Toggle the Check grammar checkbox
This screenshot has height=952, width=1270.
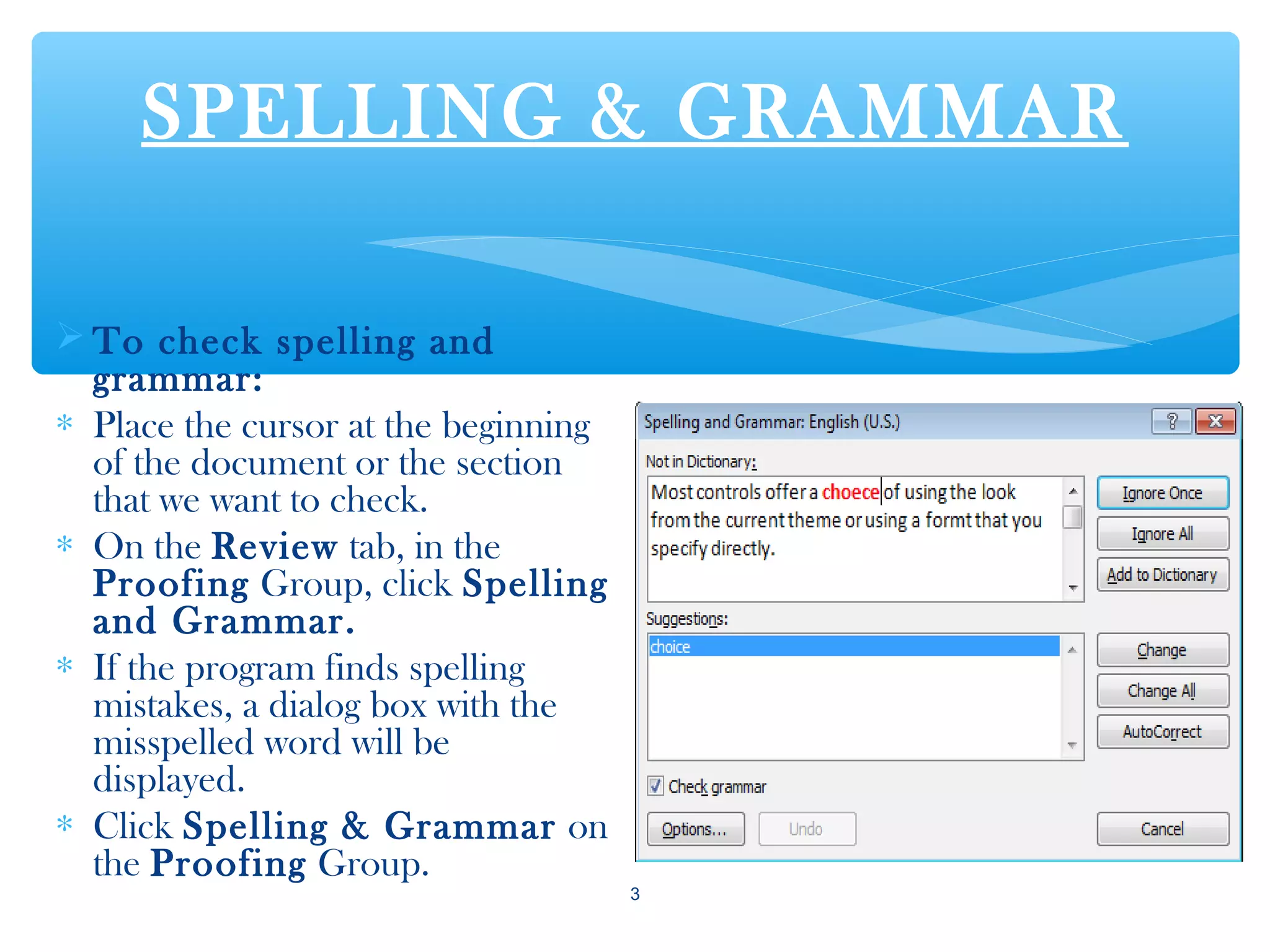point(655,786)
